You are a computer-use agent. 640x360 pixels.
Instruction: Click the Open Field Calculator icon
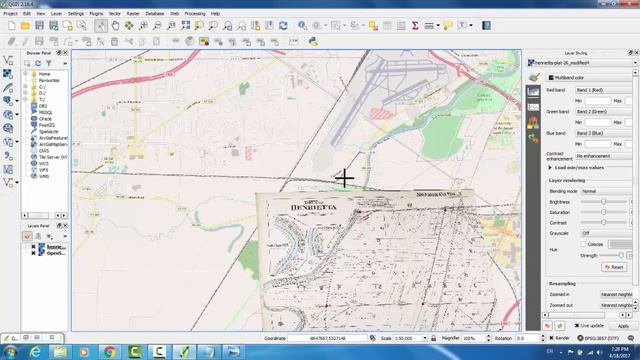(401, 26)
